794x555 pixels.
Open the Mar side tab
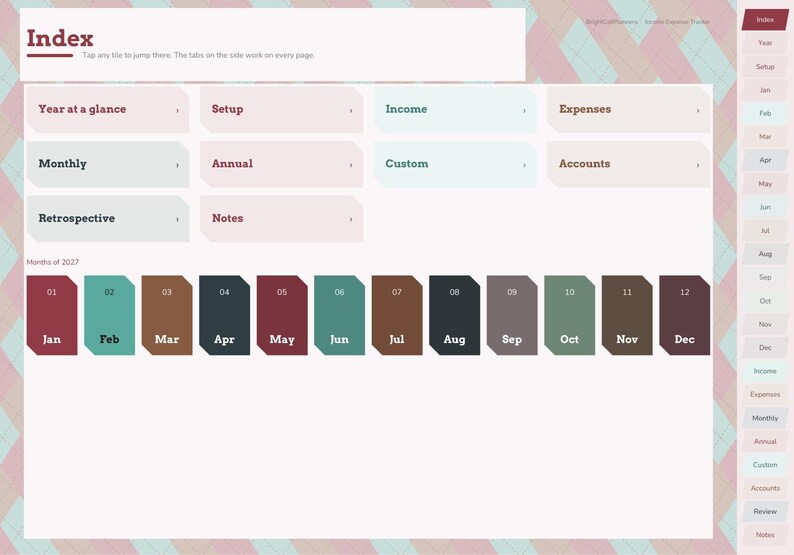pyautogui.click(x=765, y=137)
